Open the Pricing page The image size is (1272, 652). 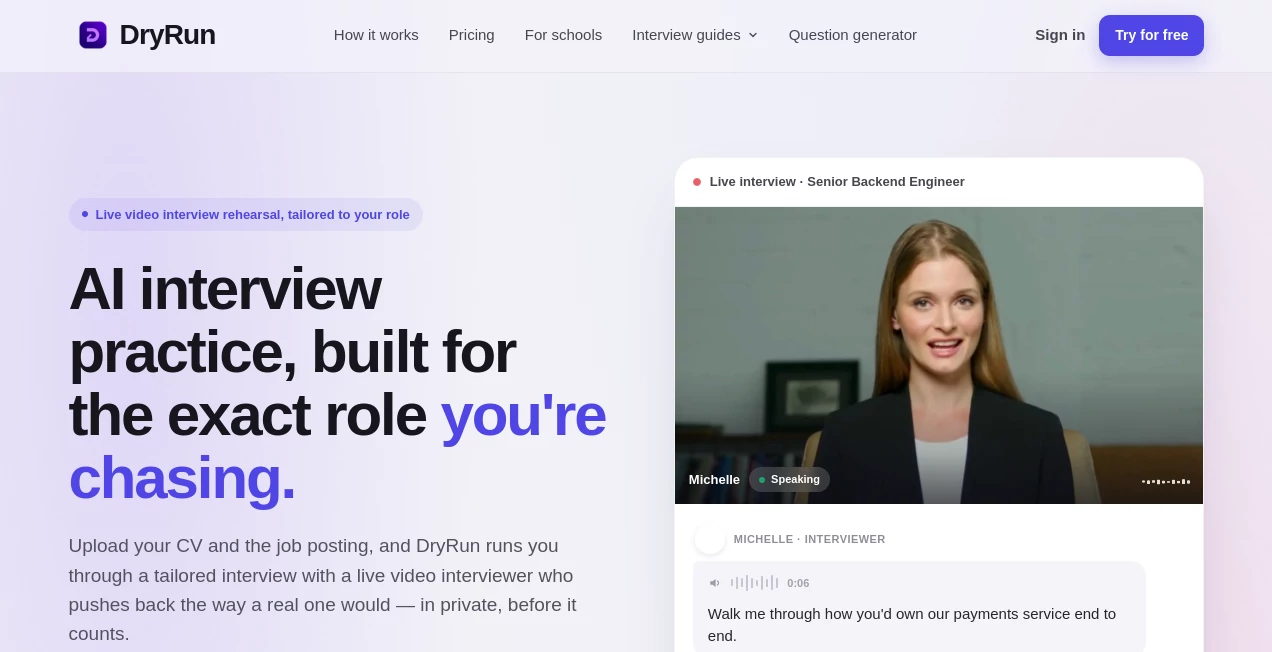(472, 35)
